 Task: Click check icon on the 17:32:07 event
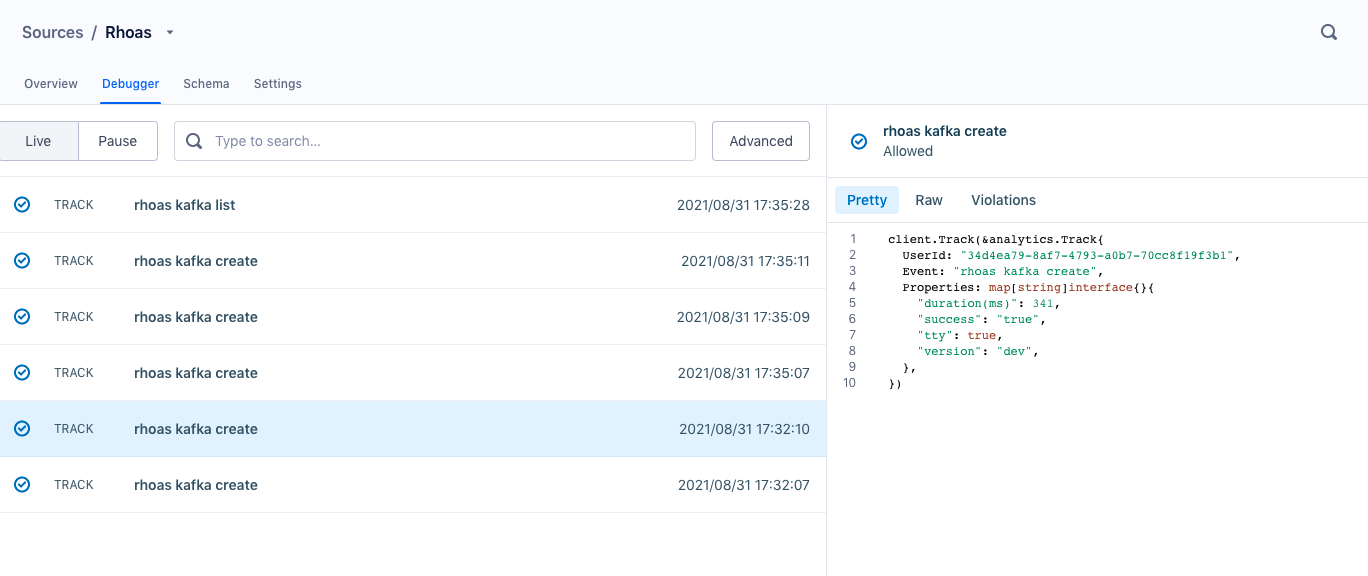[x=22, y=485]
